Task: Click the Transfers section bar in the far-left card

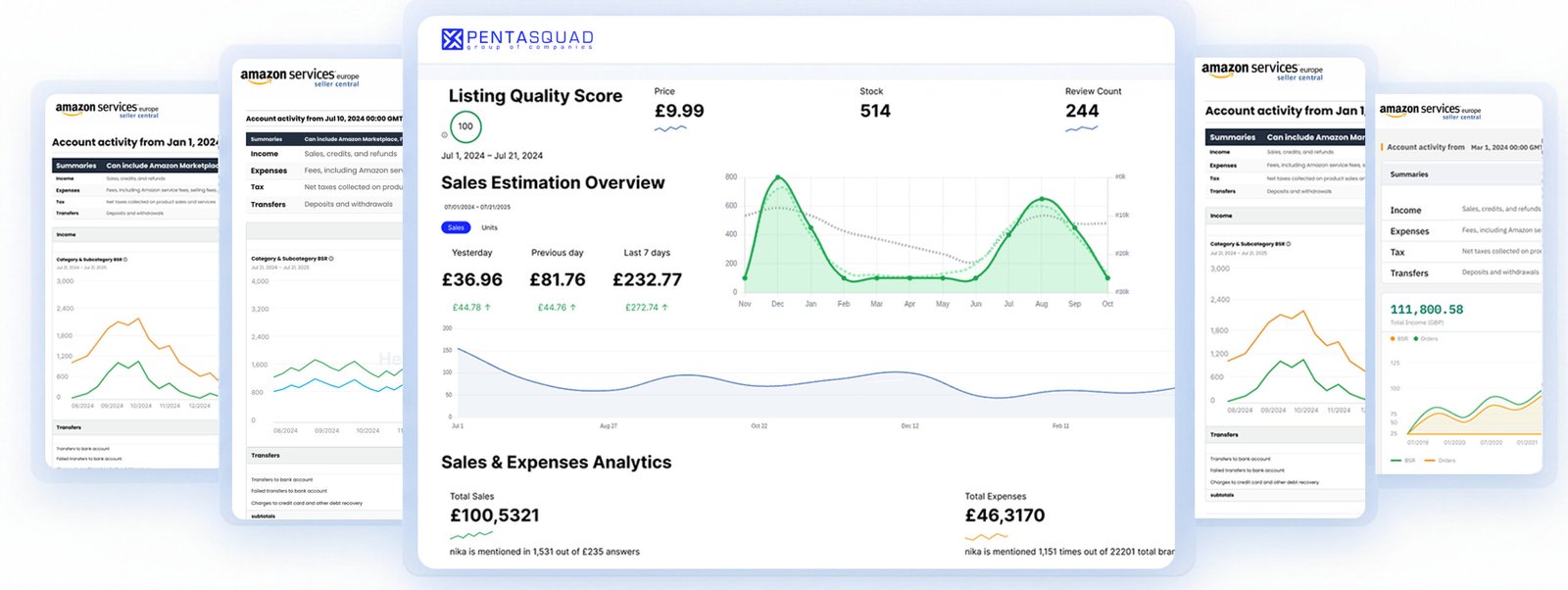Action: (135, 428)
